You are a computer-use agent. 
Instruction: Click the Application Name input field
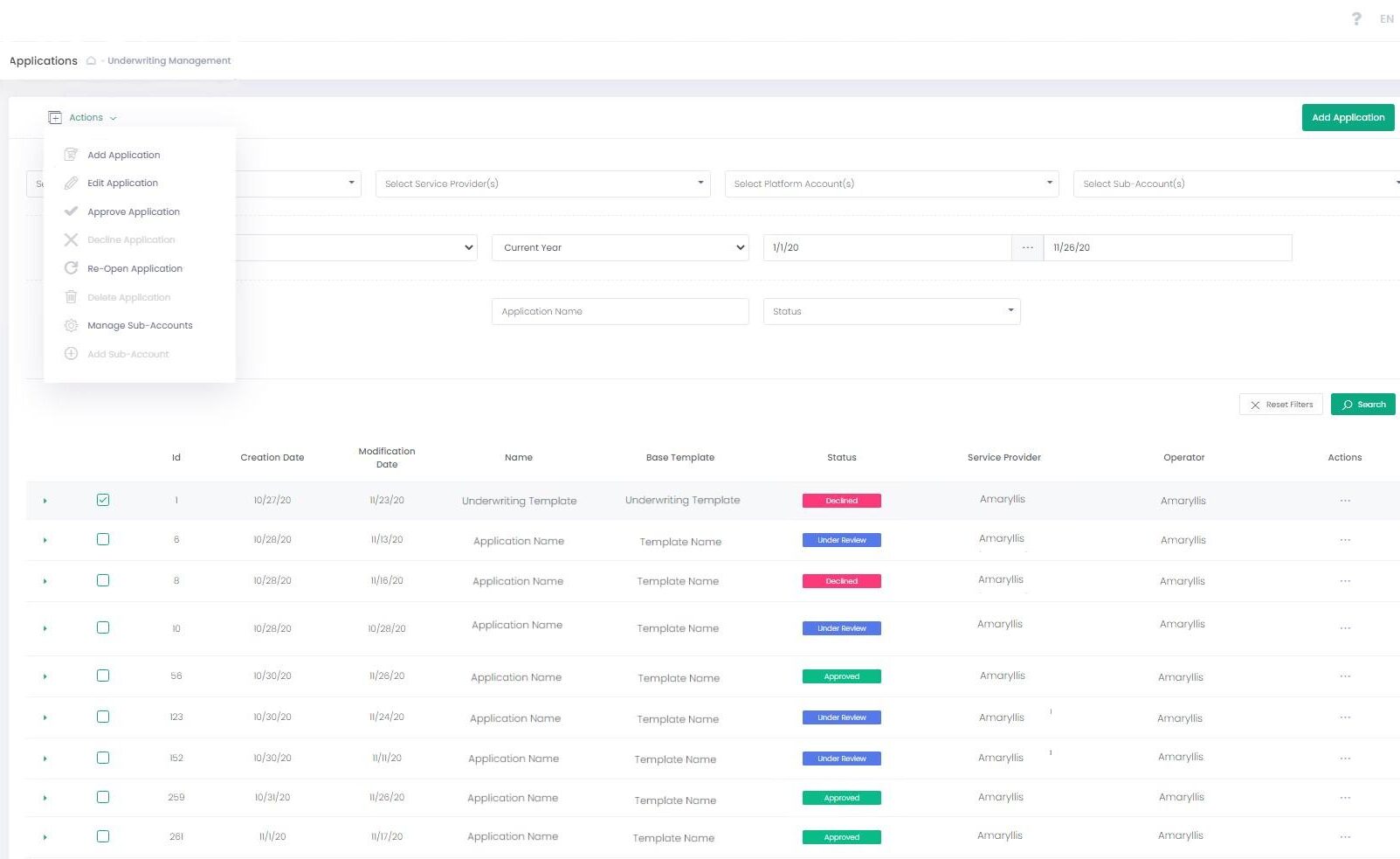[x=620, y=311]
